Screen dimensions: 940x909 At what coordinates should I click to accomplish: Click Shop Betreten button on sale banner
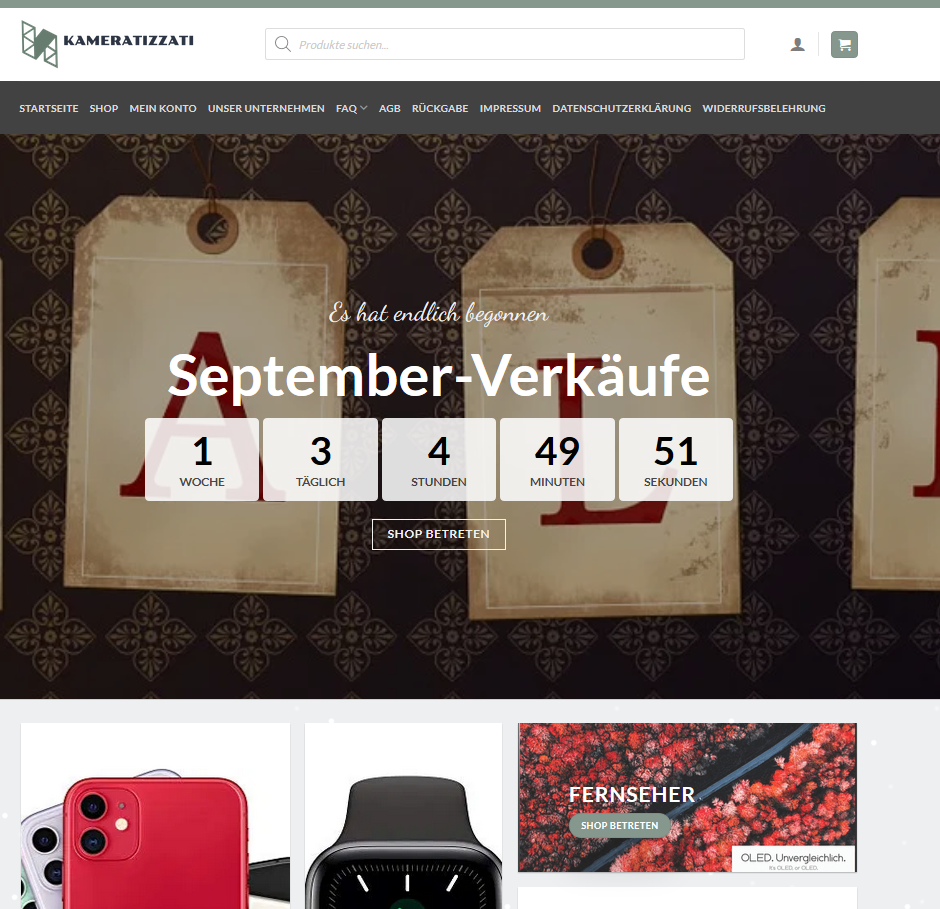(439, 534)
